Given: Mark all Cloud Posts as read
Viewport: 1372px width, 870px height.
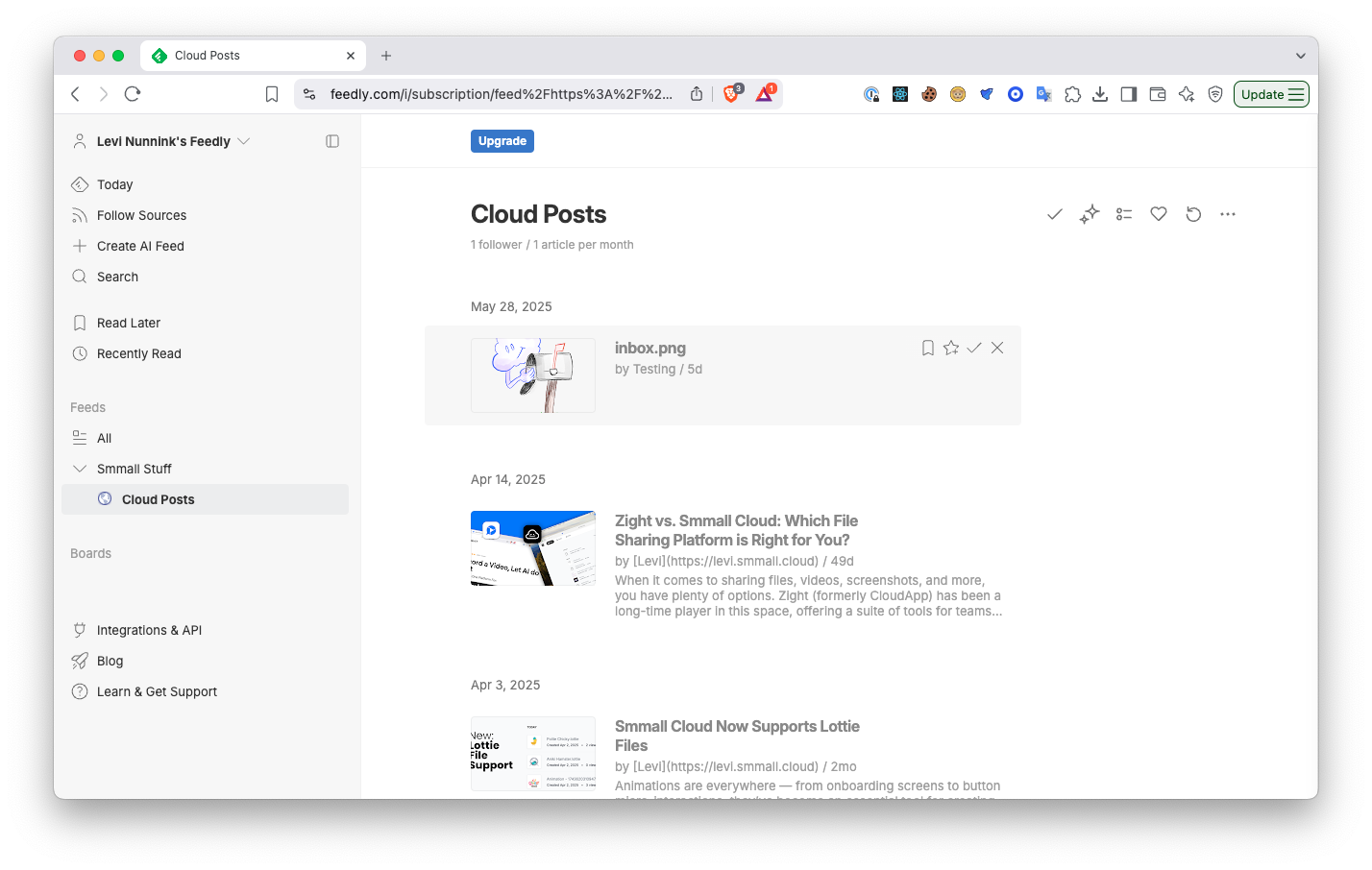Looking at the screenshot, I should (1054, 214).
